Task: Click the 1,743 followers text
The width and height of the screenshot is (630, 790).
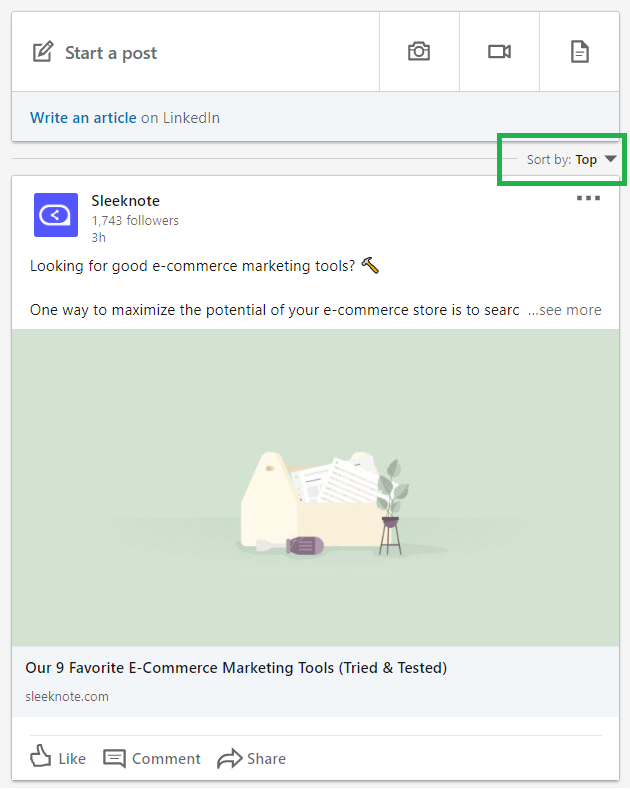Action: (x=135, y=220)
